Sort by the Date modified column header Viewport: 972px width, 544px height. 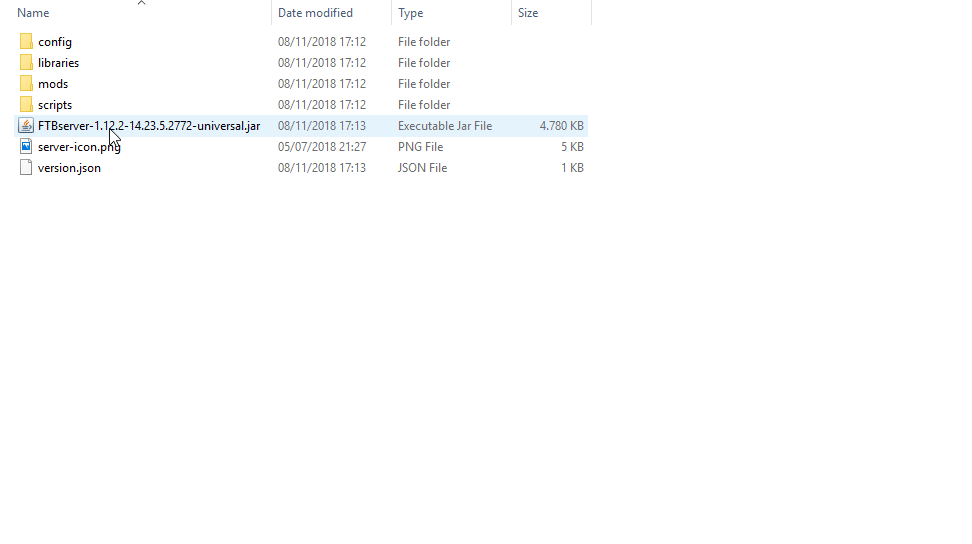315,13
